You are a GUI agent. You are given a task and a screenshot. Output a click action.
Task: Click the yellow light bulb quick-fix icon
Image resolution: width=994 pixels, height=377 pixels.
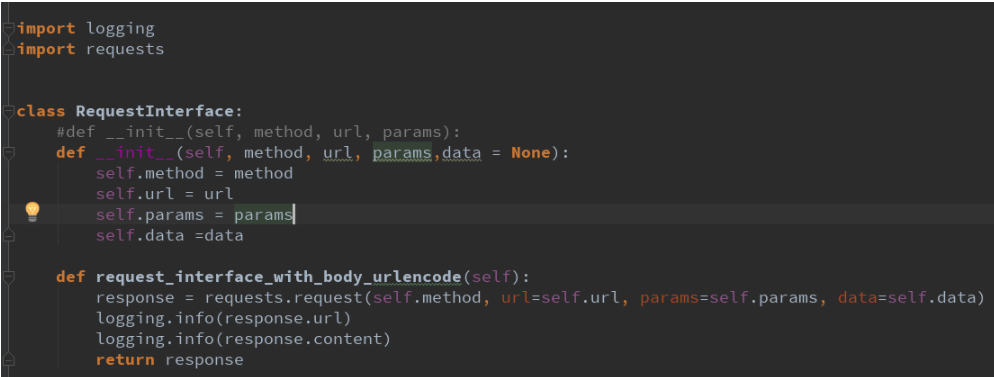pos(32,212)
